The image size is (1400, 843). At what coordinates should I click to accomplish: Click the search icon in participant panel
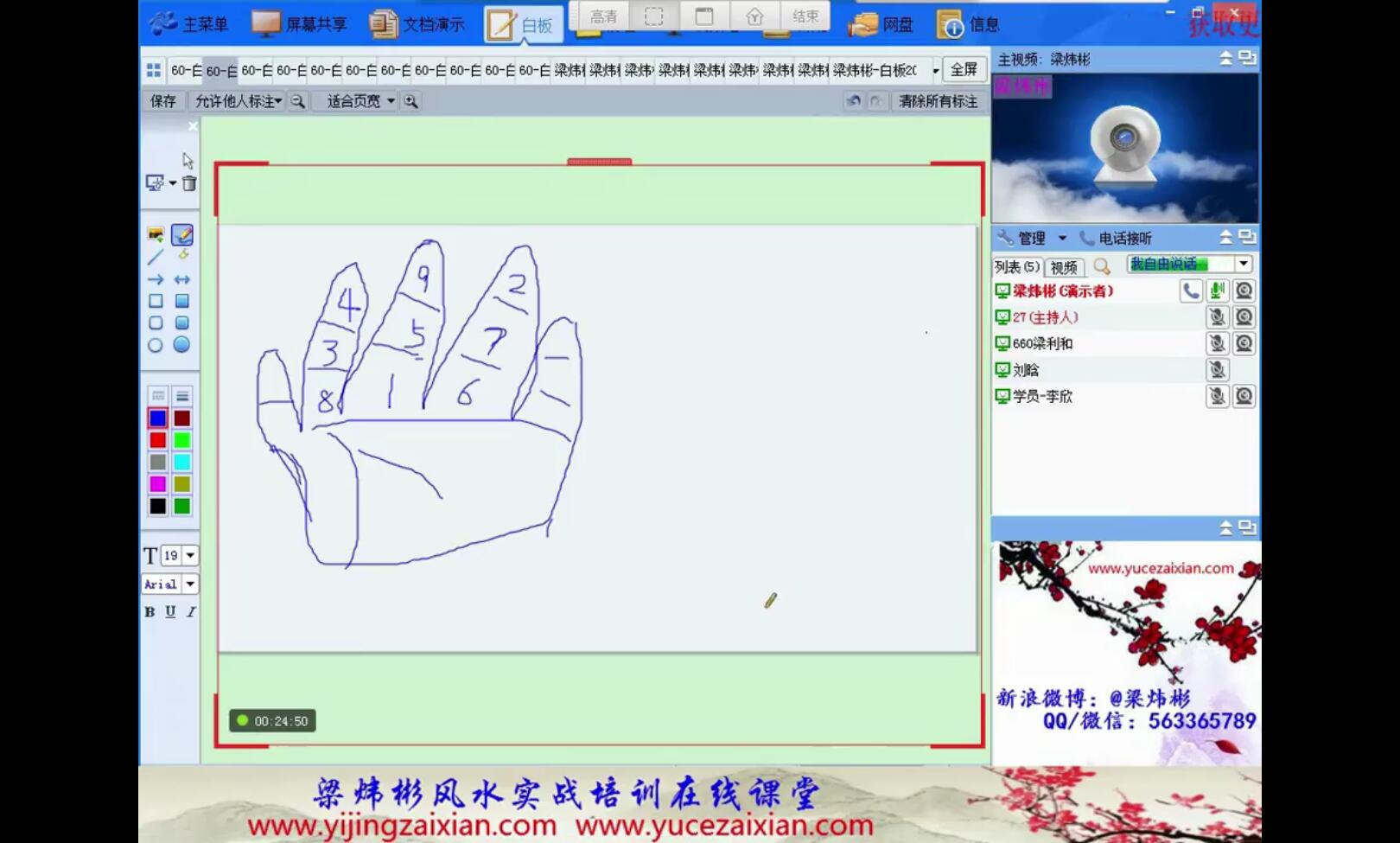click(x=1102, y=266)
